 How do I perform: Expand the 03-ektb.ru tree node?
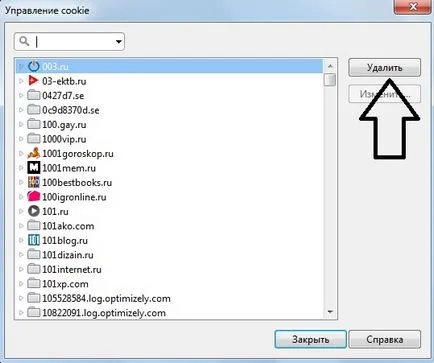[21, 81]
